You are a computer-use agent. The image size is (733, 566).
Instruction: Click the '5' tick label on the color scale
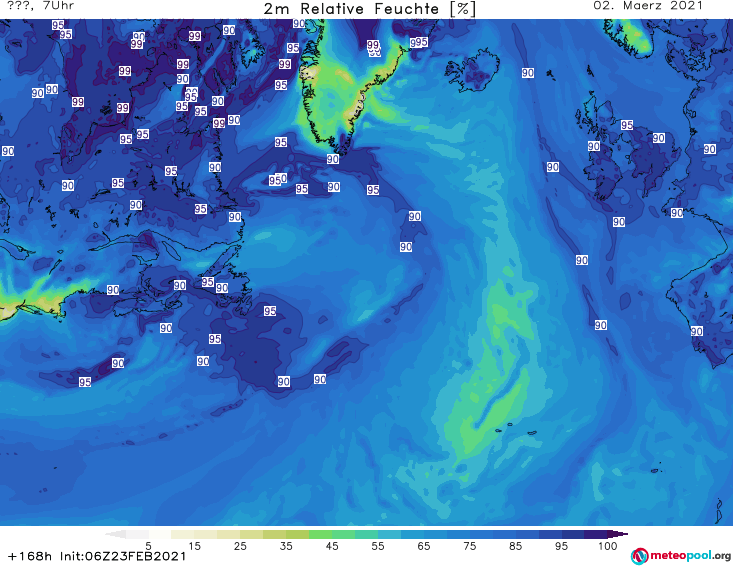pyautogui.click(x=148, y=546)
